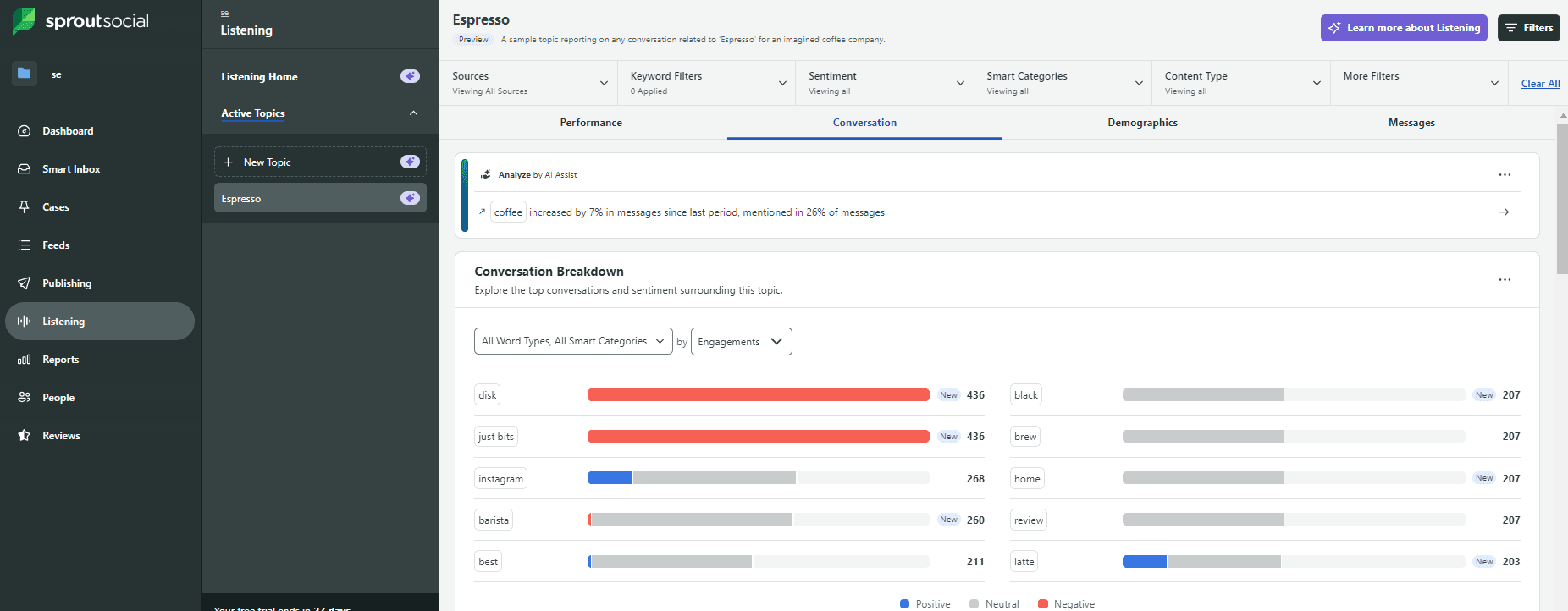Viewport: 1568px width, 611px height.
Task: Collapse the Active Topics section
Action: 413,113
